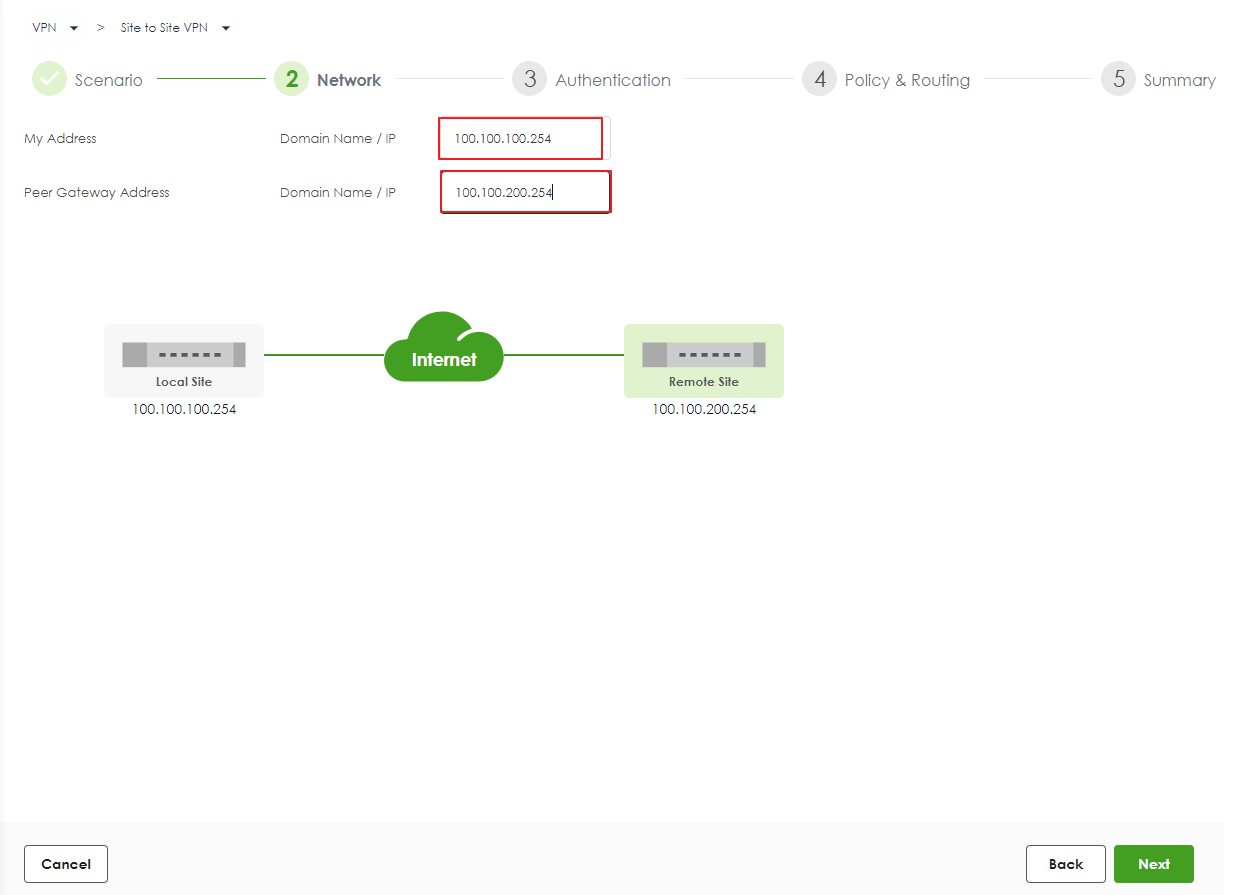Image resolution: width=1243 pixels, height=895 pixels.
Task: Select the Site to Site VPN breadcrumb
Action: (x=164, y=28)
